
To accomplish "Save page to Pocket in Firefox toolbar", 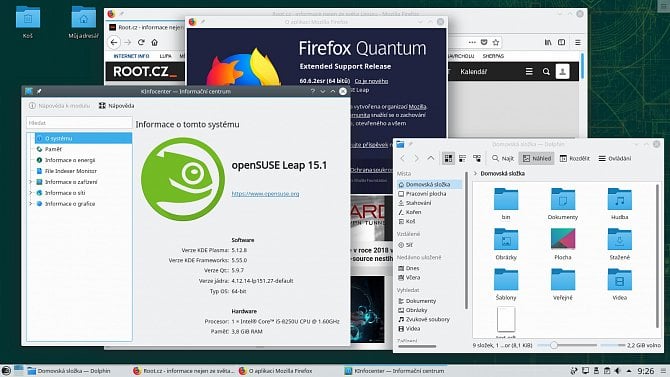I will tap(484, 42).
